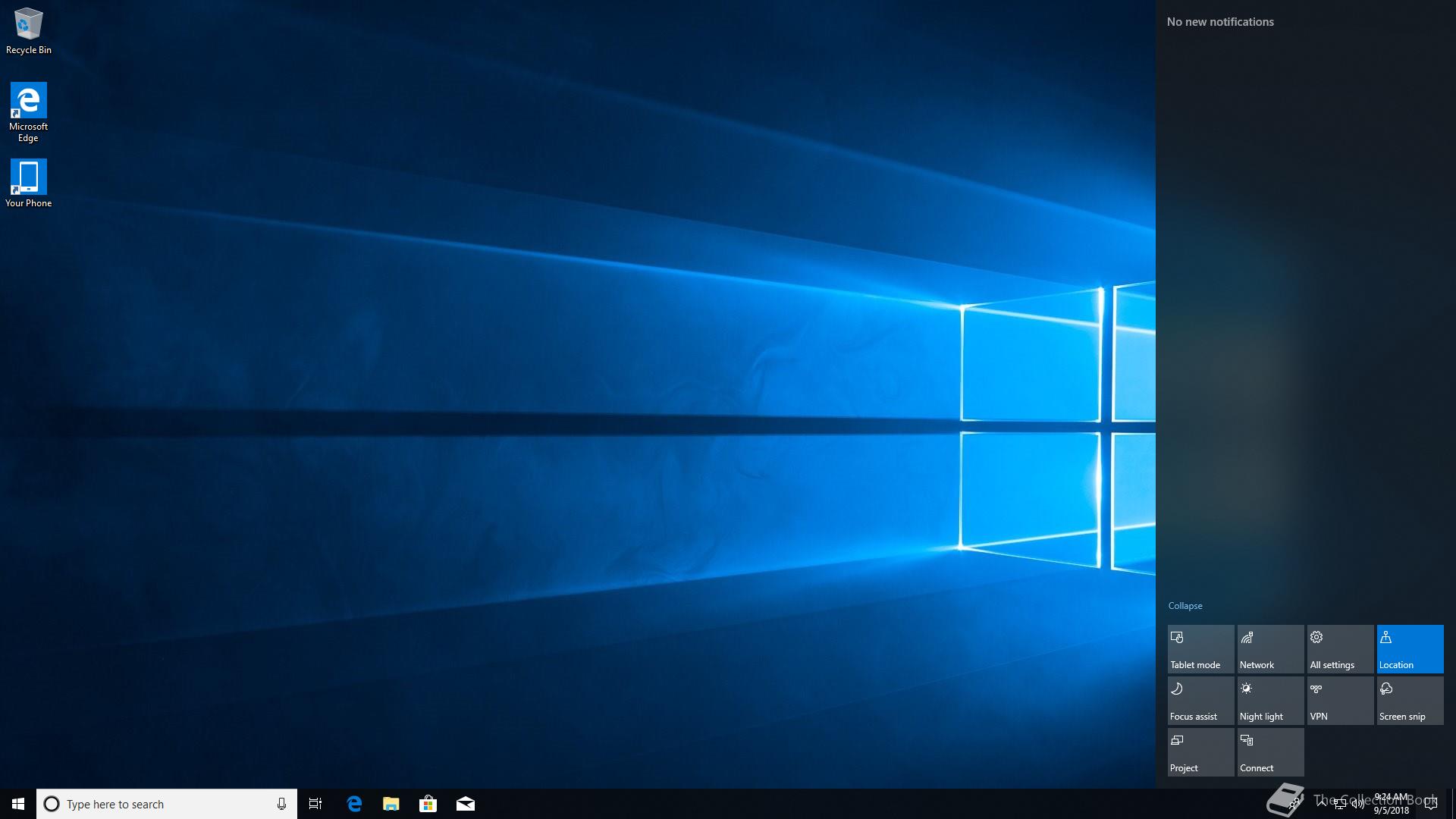1456x819 pixels.
Task: Select the Your Phone desktop shortcut
Action: 29,183
